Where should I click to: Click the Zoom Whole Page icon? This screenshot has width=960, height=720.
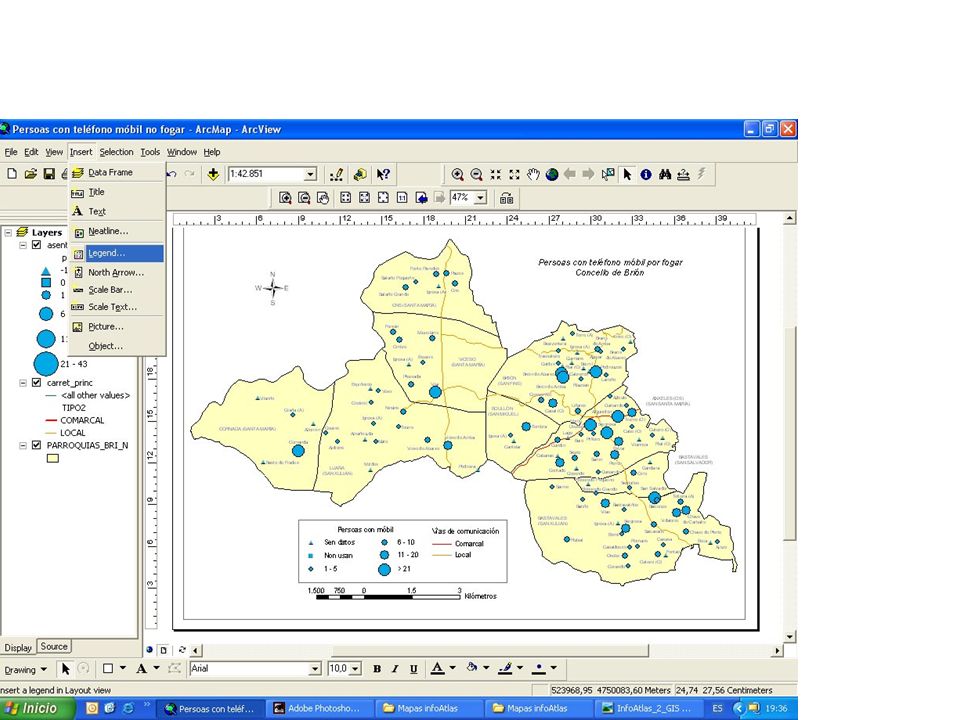[x=383, y=198]
